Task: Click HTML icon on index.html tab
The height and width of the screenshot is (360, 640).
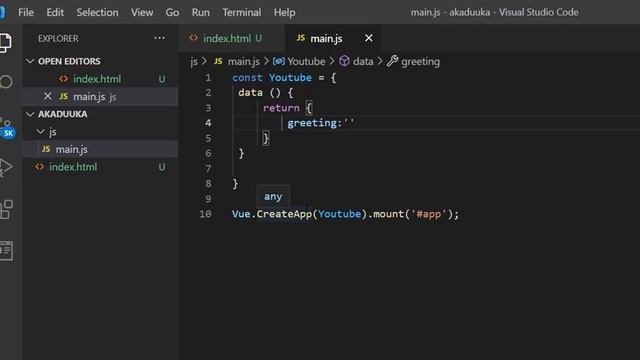Action: tap(193, 38)
